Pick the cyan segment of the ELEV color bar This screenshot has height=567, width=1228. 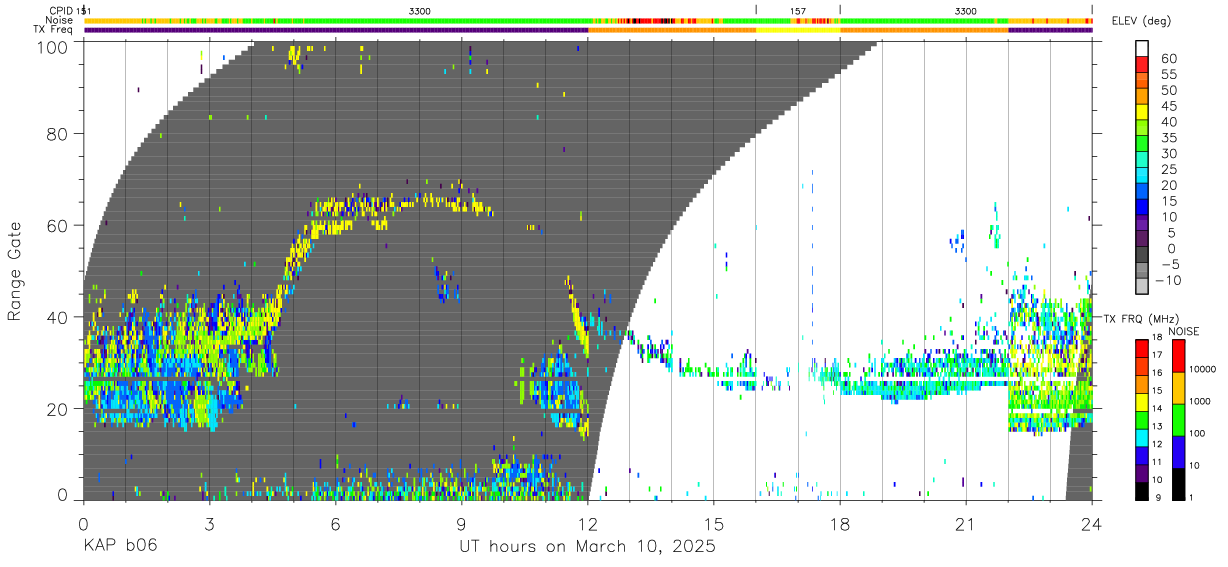pos(1142,176)
